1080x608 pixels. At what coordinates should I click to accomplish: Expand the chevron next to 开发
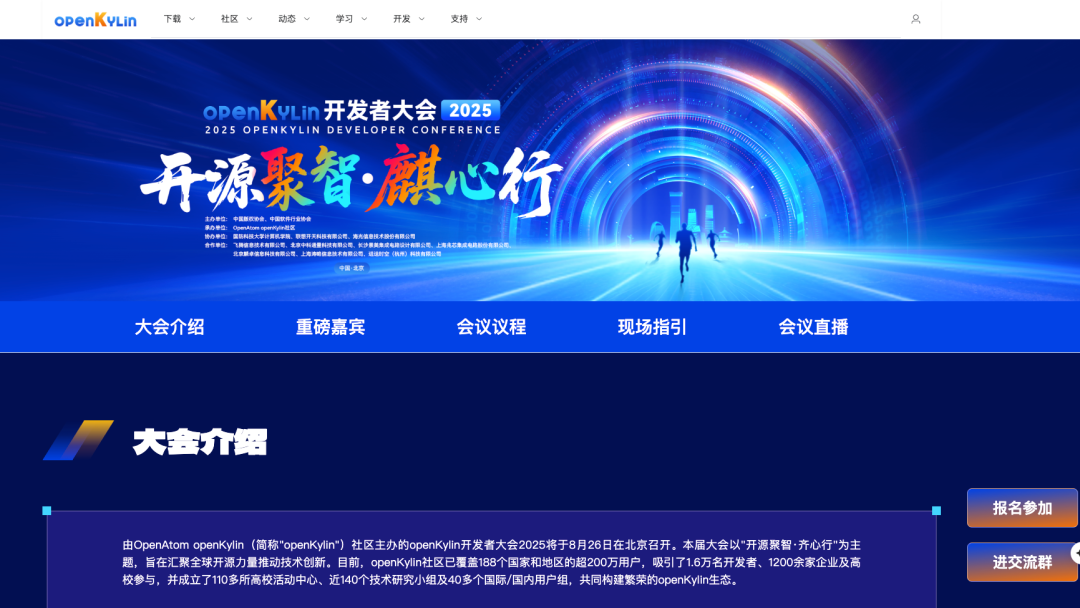click(x=422, y=19)
